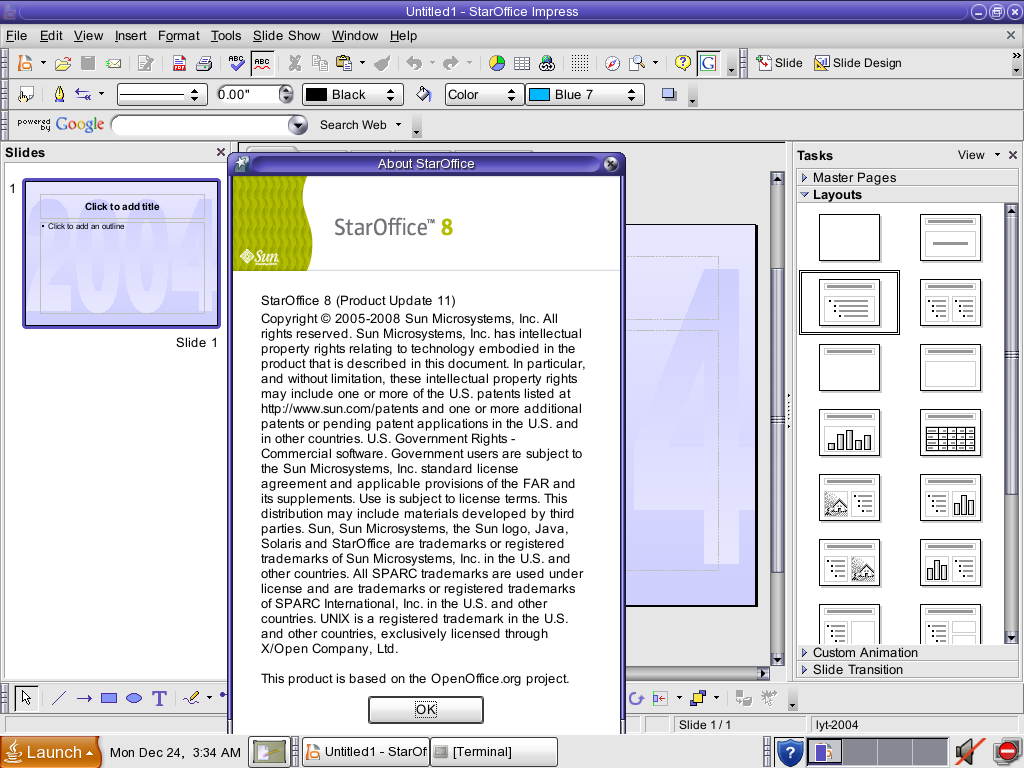1024x768 pixels.
Task: Click the Copy icon
Action: (x=319, y=63)
